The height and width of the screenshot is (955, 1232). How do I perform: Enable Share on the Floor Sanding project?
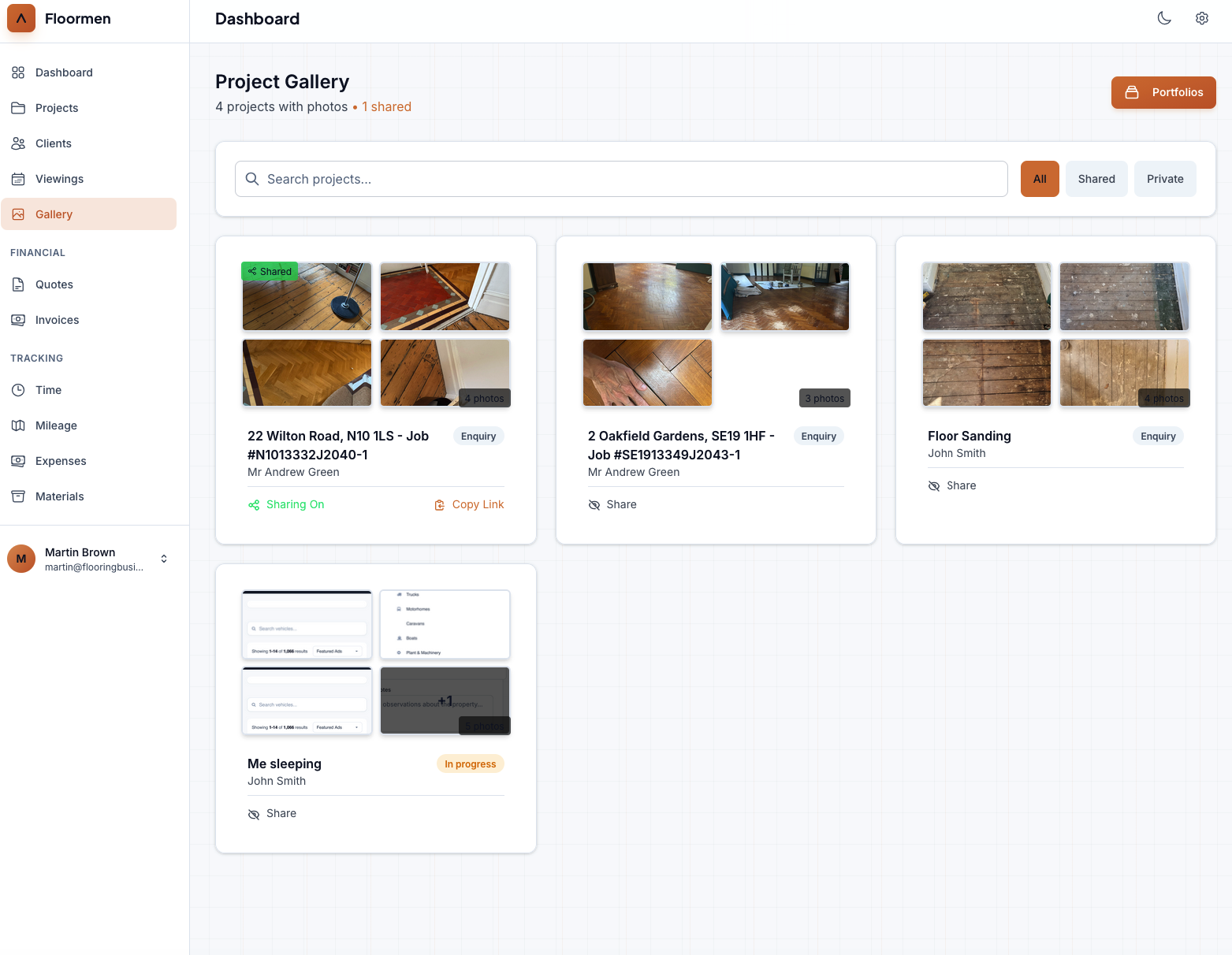click(x=952, y=486)
